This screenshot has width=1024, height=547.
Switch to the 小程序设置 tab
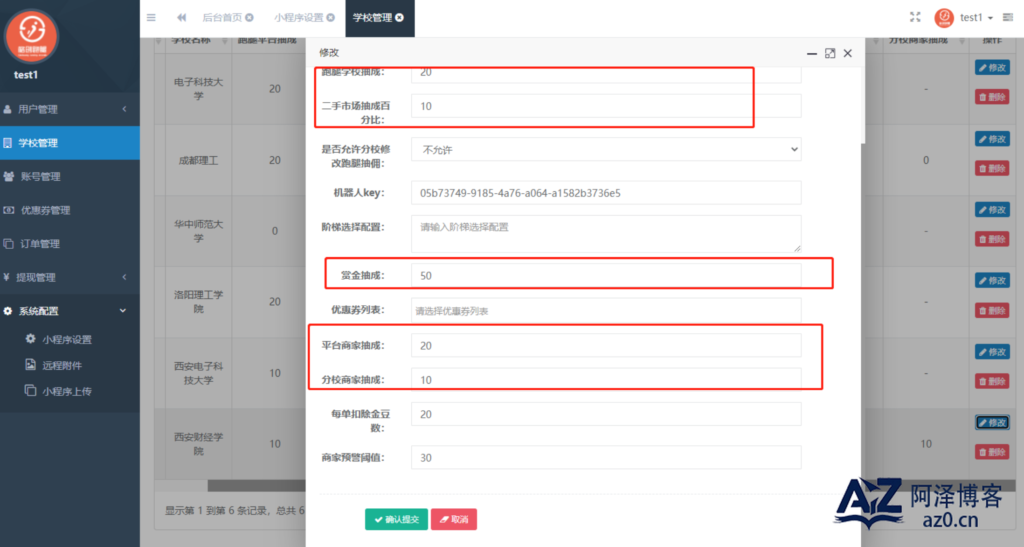[298, 18]
